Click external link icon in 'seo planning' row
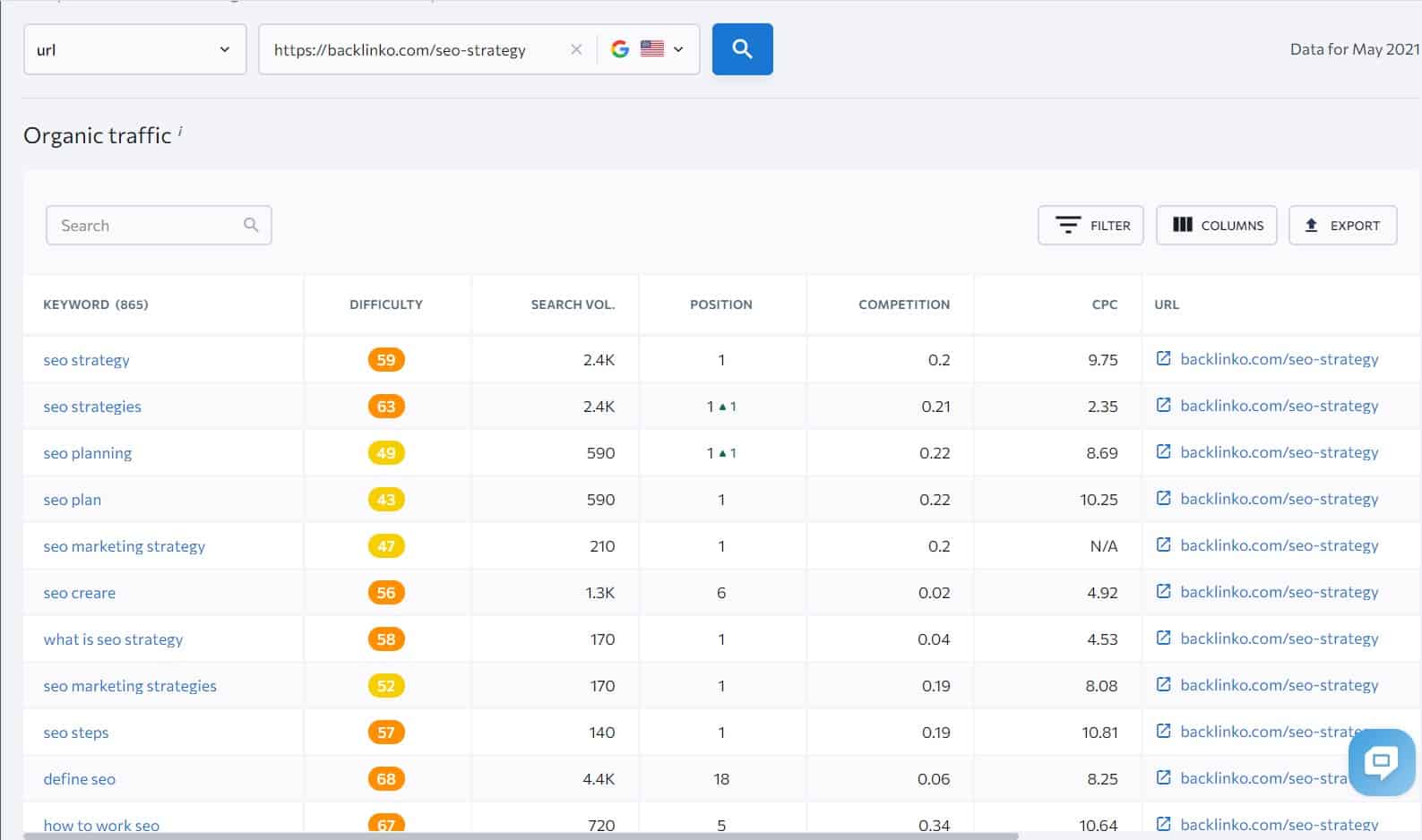The image size is (1422, 840). (x=1163, y=451)
